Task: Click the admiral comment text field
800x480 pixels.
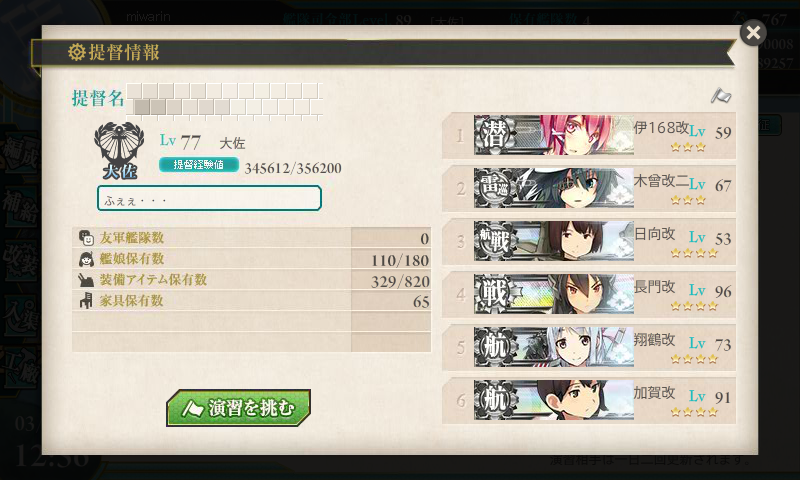Action: click(x=209, y=198)
